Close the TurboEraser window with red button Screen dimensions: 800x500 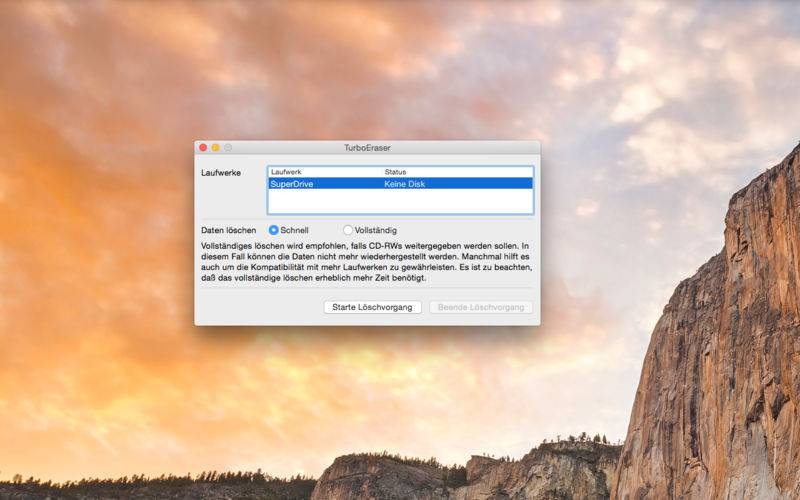[x=203, y=147]
